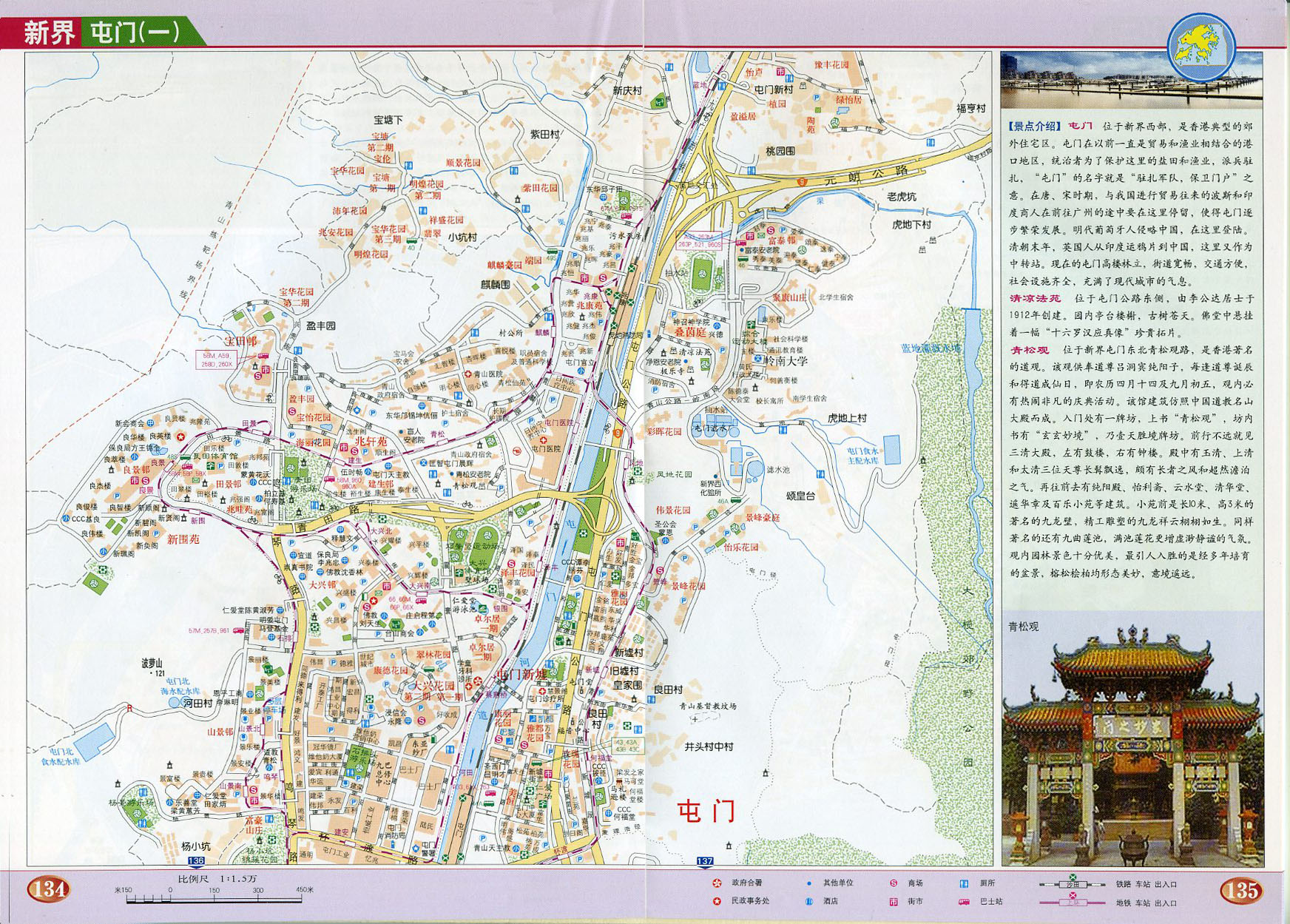Screen dimensions: 1290x924
Task: Select the 新界 red header tab
Action: pos(49,33)
